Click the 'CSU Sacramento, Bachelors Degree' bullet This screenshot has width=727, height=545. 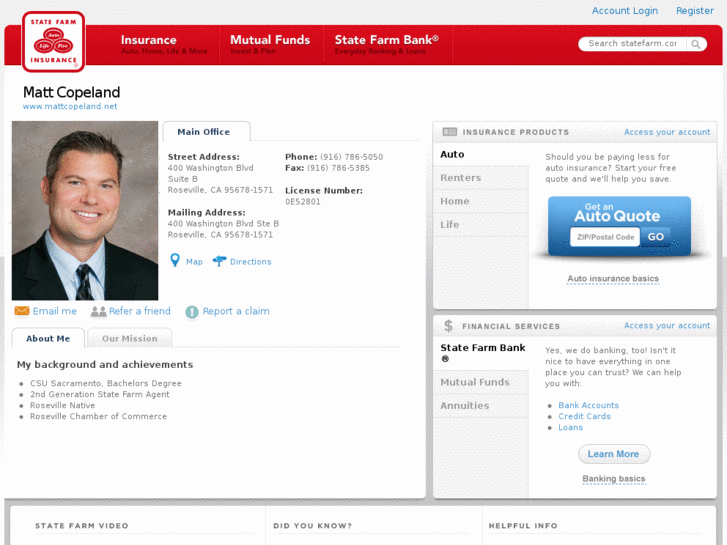(106, 383)
